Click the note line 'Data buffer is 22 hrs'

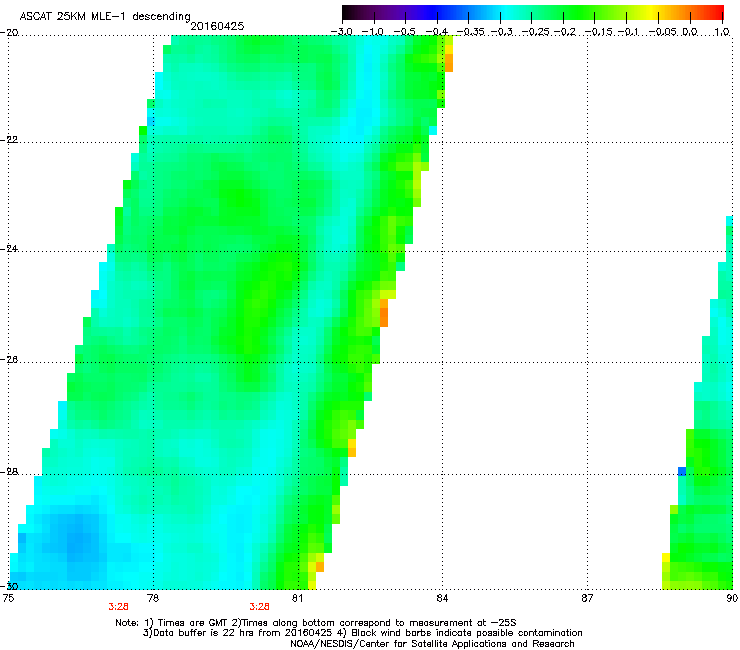(x=362, y=633)
